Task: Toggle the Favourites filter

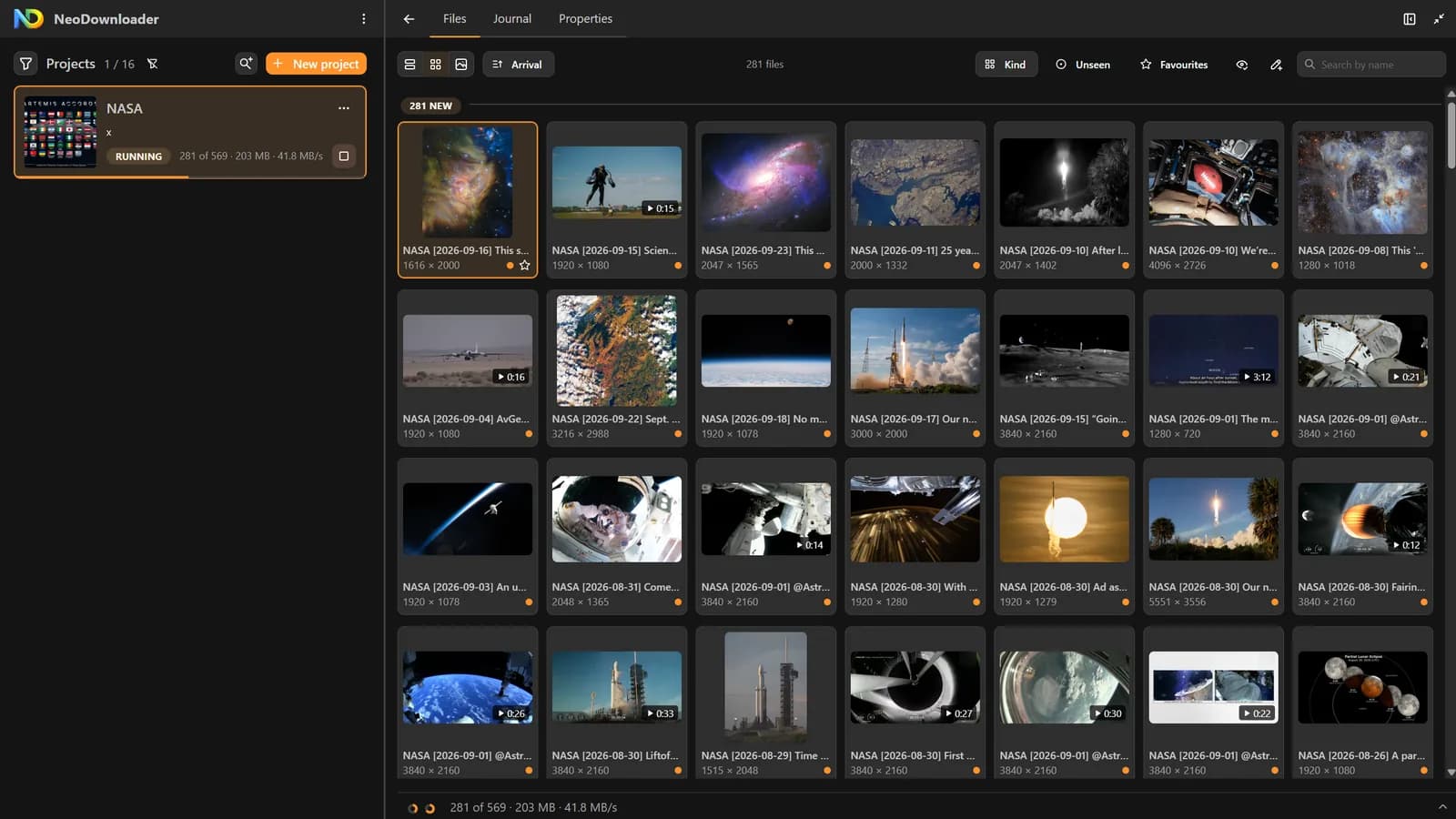Action: point(1174,65)
